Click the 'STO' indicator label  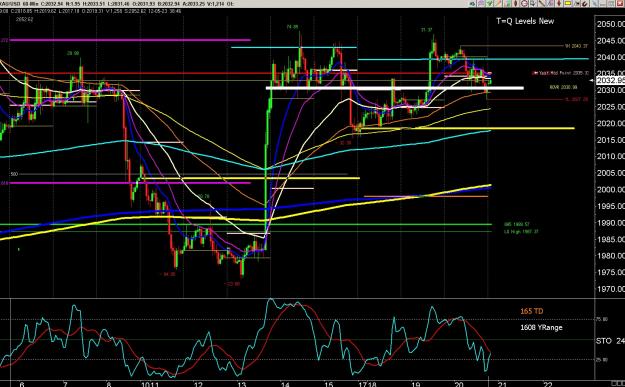[603, 341]
